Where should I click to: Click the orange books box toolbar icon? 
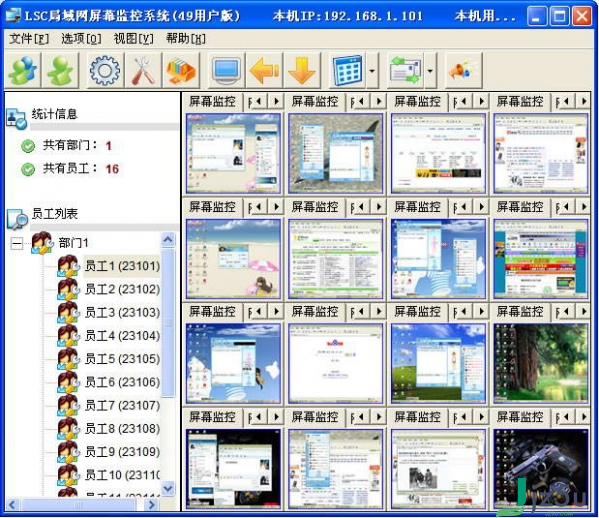[x=181, y=70]
